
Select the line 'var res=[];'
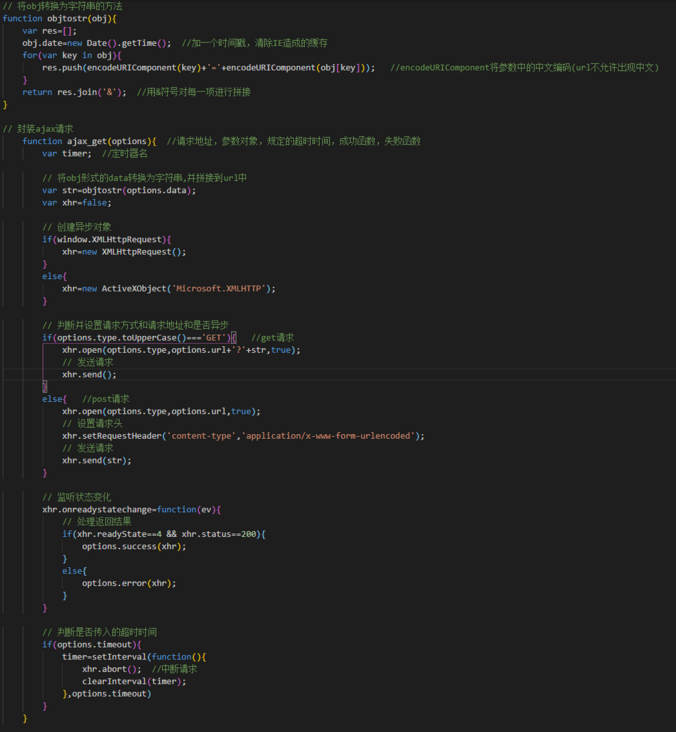click(49, 31)
